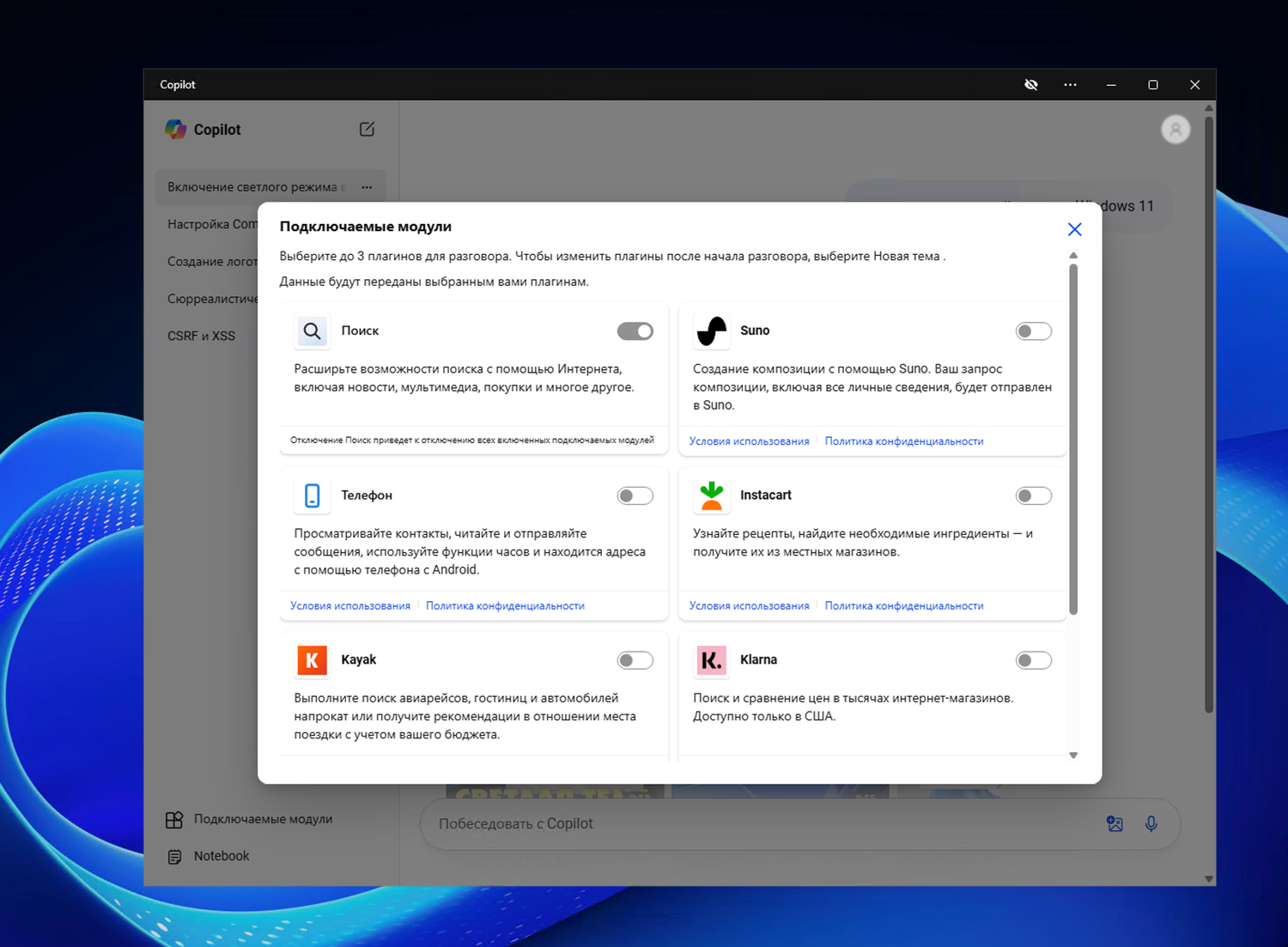This screenshot has height=947, width=1288.
Task: Open Instacart's Условия использования link
Action: (x=749, y=606)
